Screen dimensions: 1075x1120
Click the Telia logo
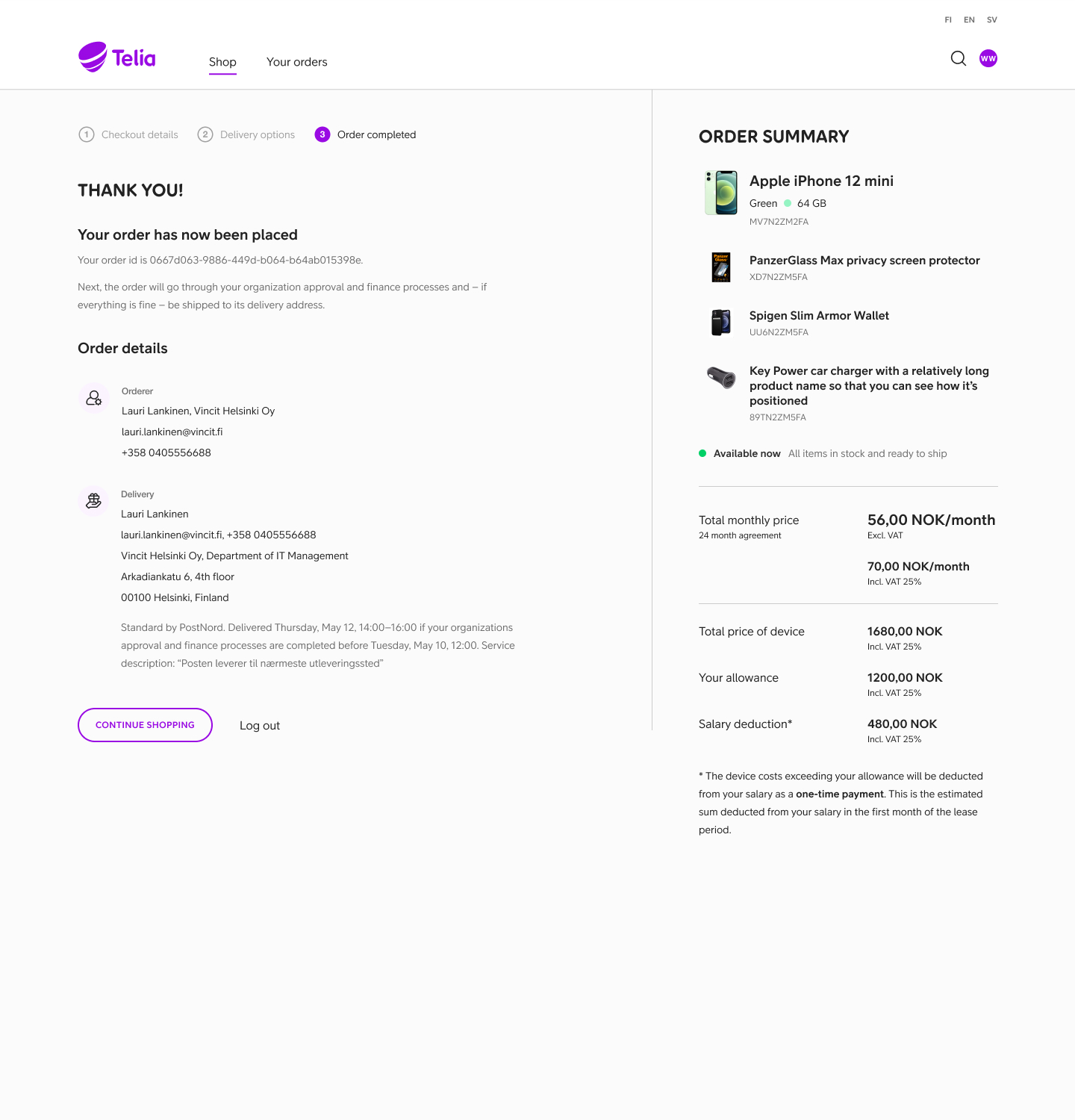click(x=117, y=57)
